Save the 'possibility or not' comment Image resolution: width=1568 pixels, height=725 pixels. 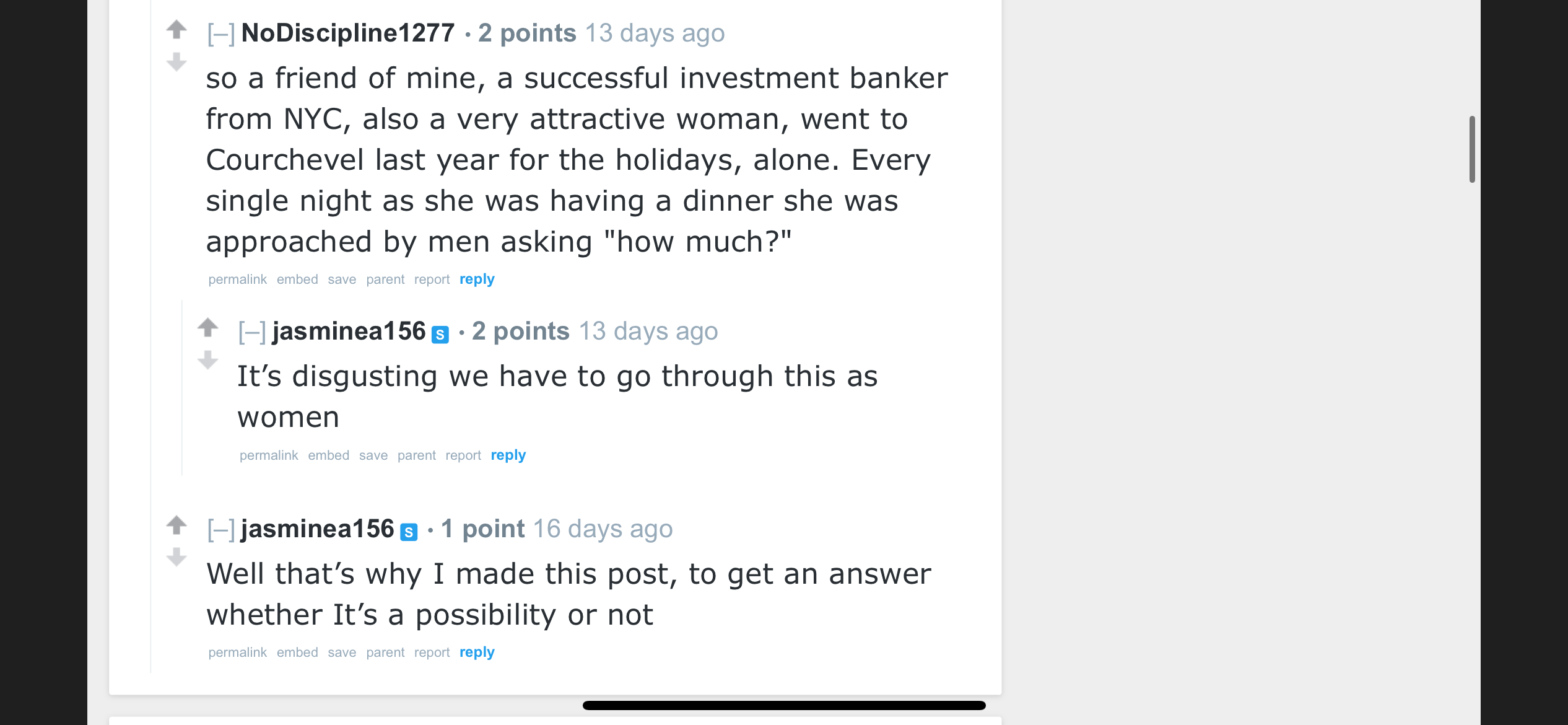tap(342, 652)
